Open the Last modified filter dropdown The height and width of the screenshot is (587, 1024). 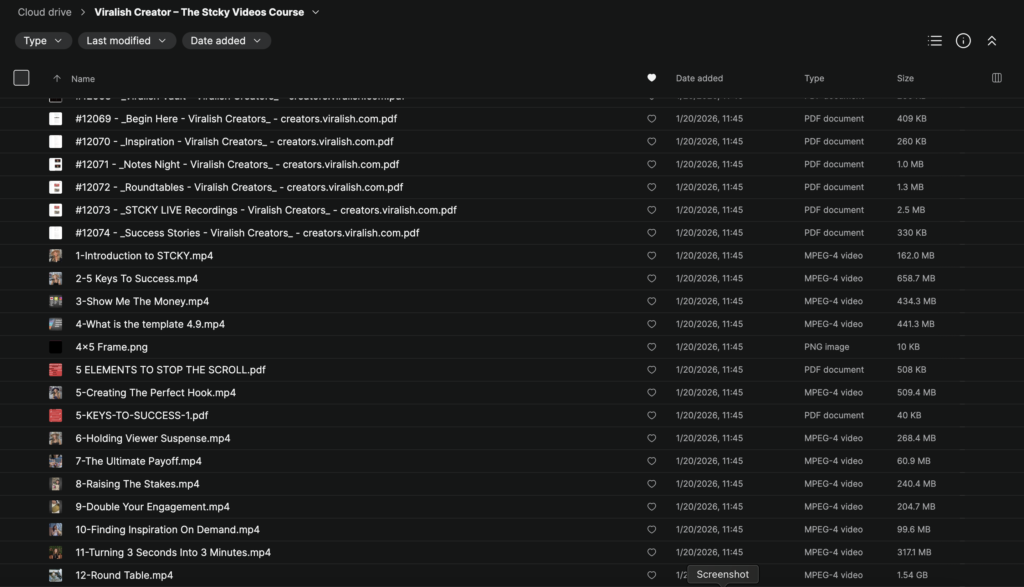pyautogui.click(x=127, y=40)
